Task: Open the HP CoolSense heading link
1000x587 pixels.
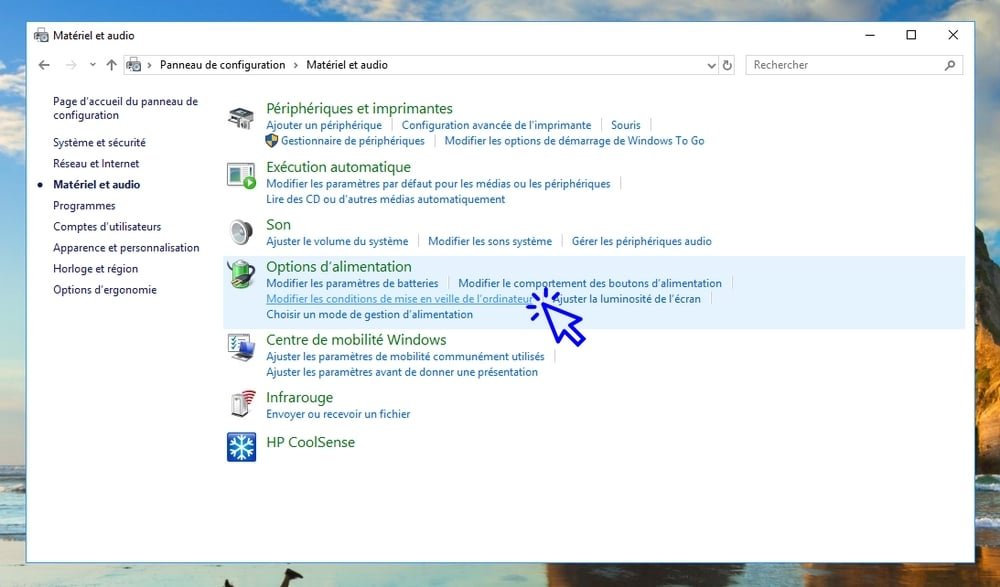Action: [311, 442]
